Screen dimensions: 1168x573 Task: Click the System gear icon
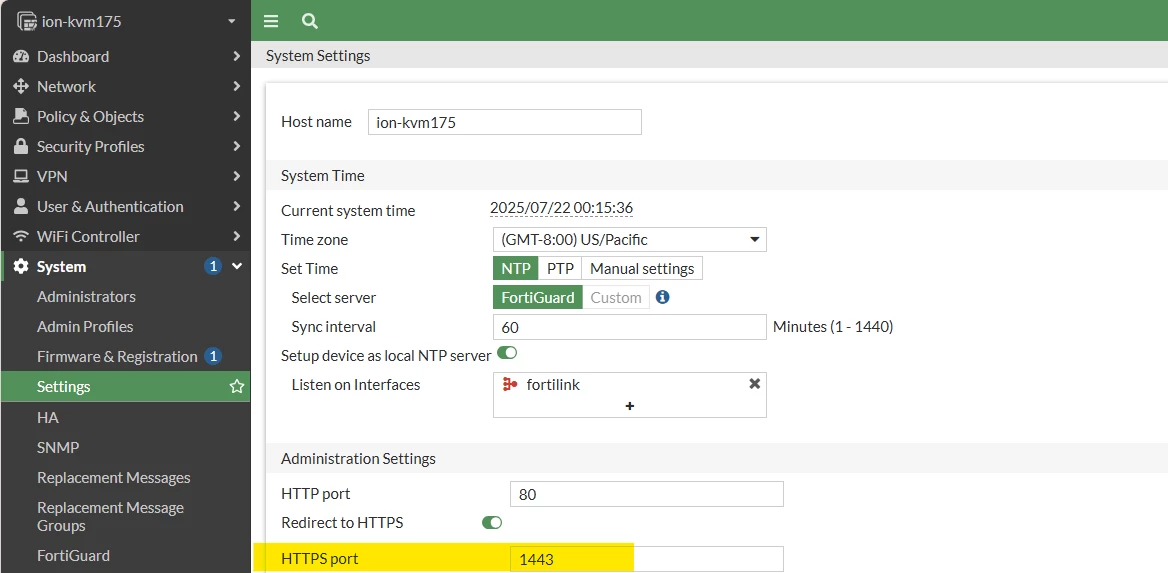tap(21, 267)
